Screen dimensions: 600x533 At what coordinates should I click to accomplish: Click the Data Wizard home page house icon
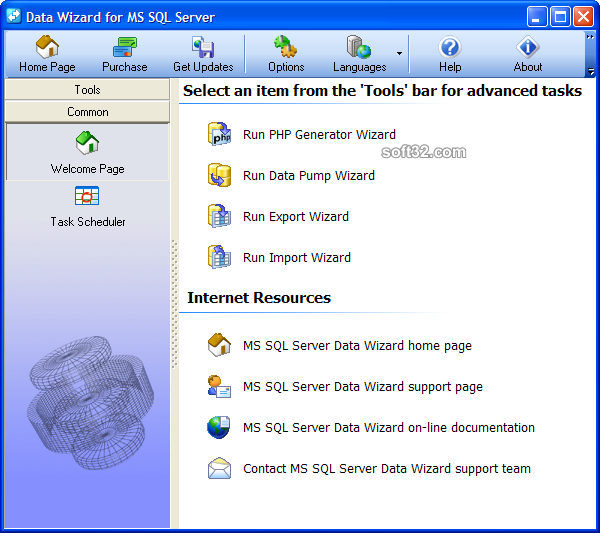pos(219,345)
